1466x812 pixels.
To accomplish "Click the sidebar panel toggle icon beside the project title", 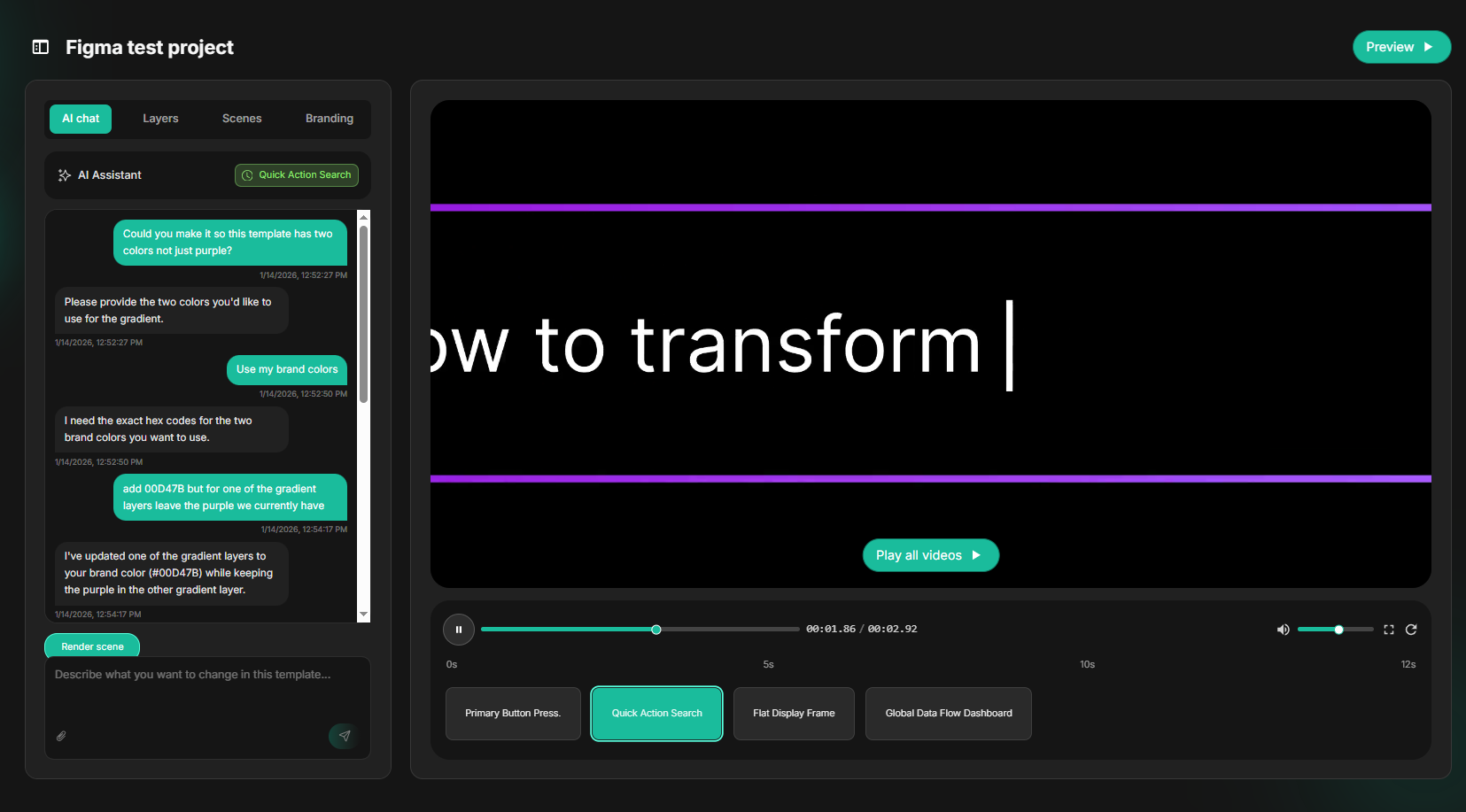I will (x=40, y=47).
